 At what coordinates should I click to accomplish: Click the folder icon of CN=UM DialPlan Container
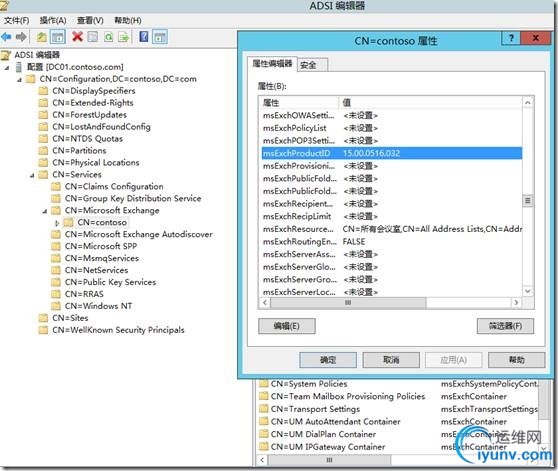pyautogui.click(x=264, y=434)
